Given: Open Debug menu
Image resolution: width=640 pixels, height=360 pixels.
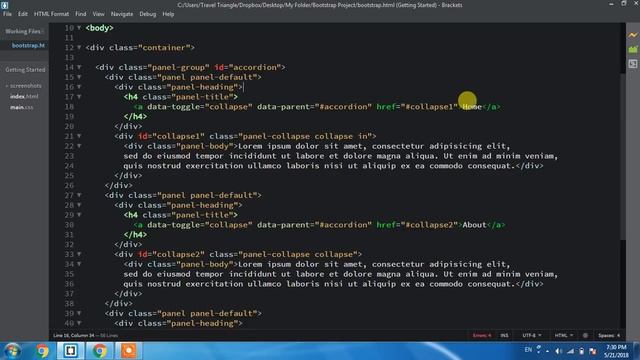Looking at the screenshot, I should pos(148,14).
